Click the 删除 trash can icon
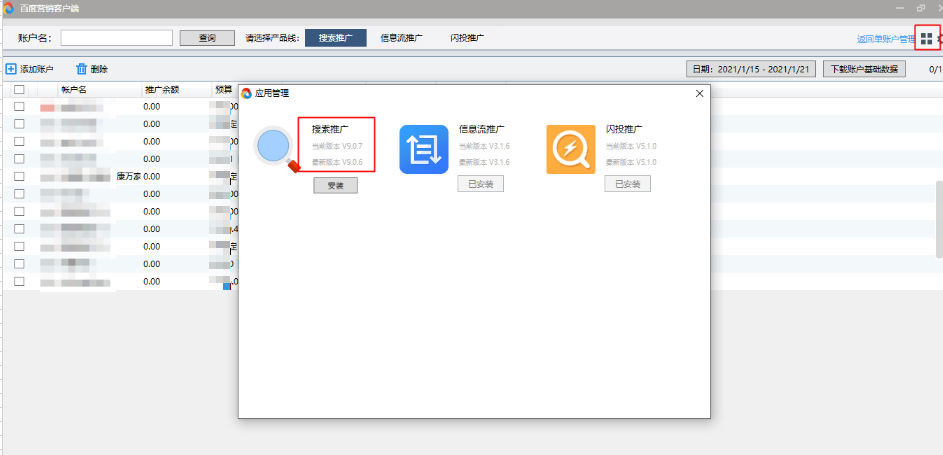The image size is (943, 455). 81,69
